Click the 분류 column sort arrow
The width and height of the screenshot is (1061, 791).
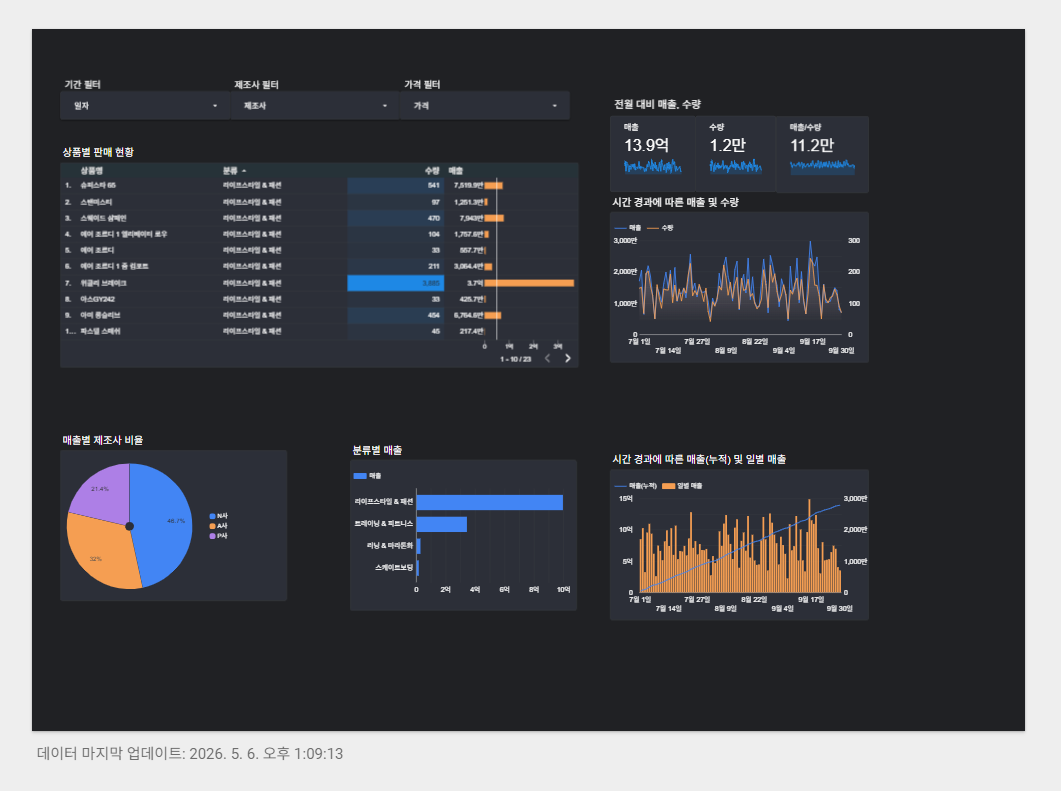pos(244,171)
